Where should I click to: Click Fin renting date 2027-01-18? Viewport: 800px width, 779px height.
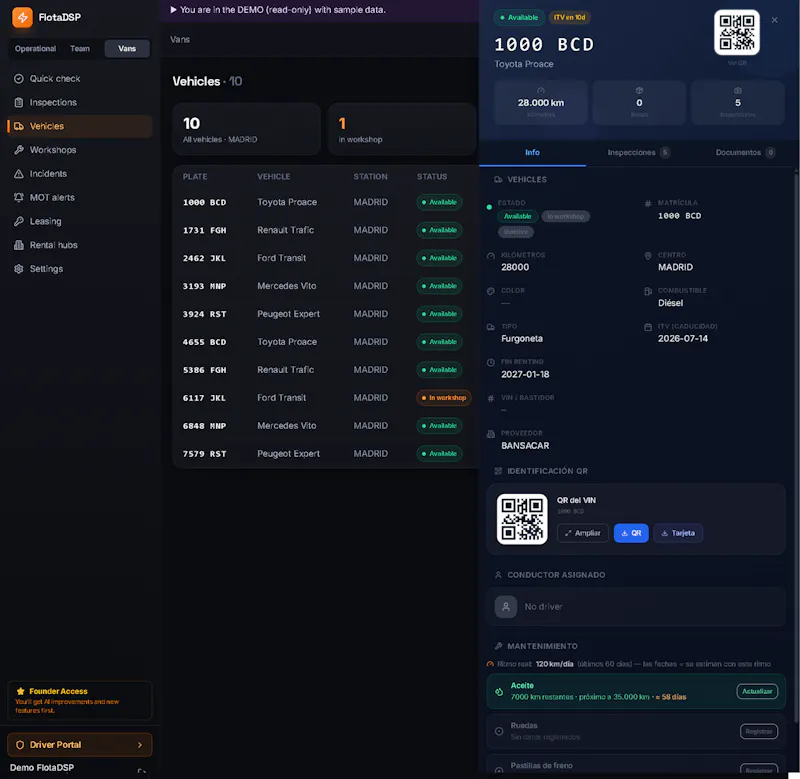pyautogui.click(x=525, y=374)
